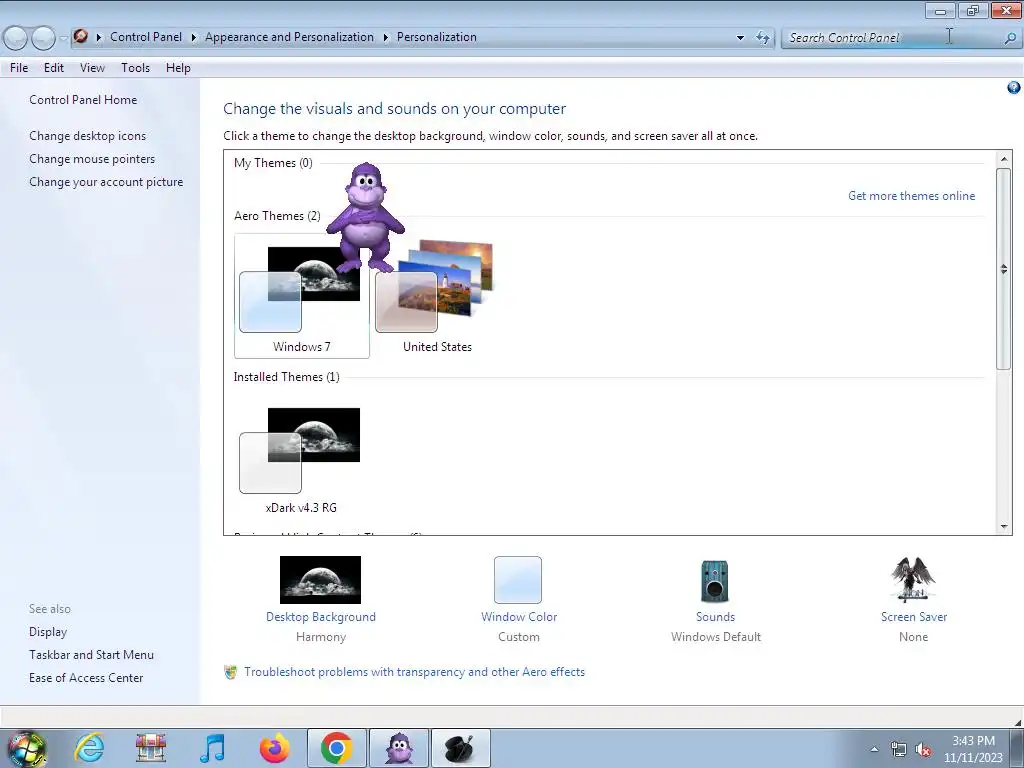The image size is (1024, 768).
Task: Click the Screen Saver winged icon
Action: pos(913,579)
